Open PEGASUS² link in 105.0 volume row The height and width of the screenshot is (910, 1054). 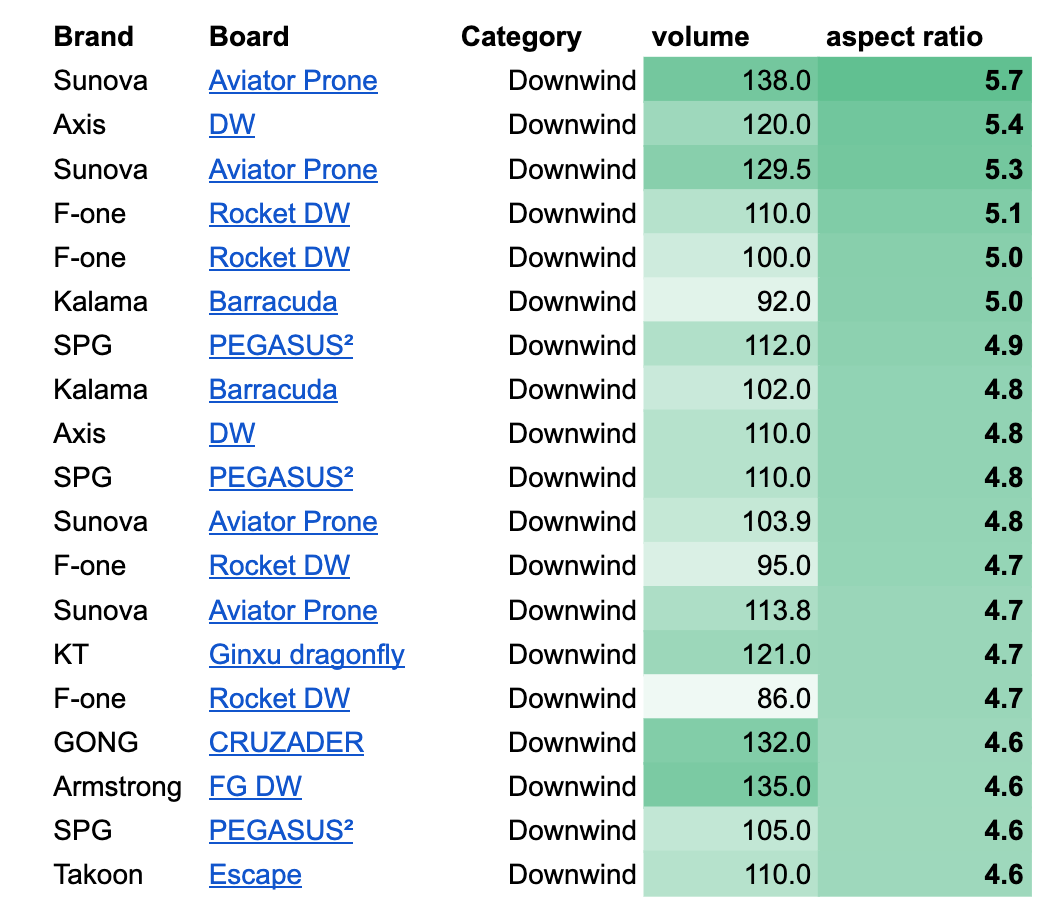coord(281,831)
